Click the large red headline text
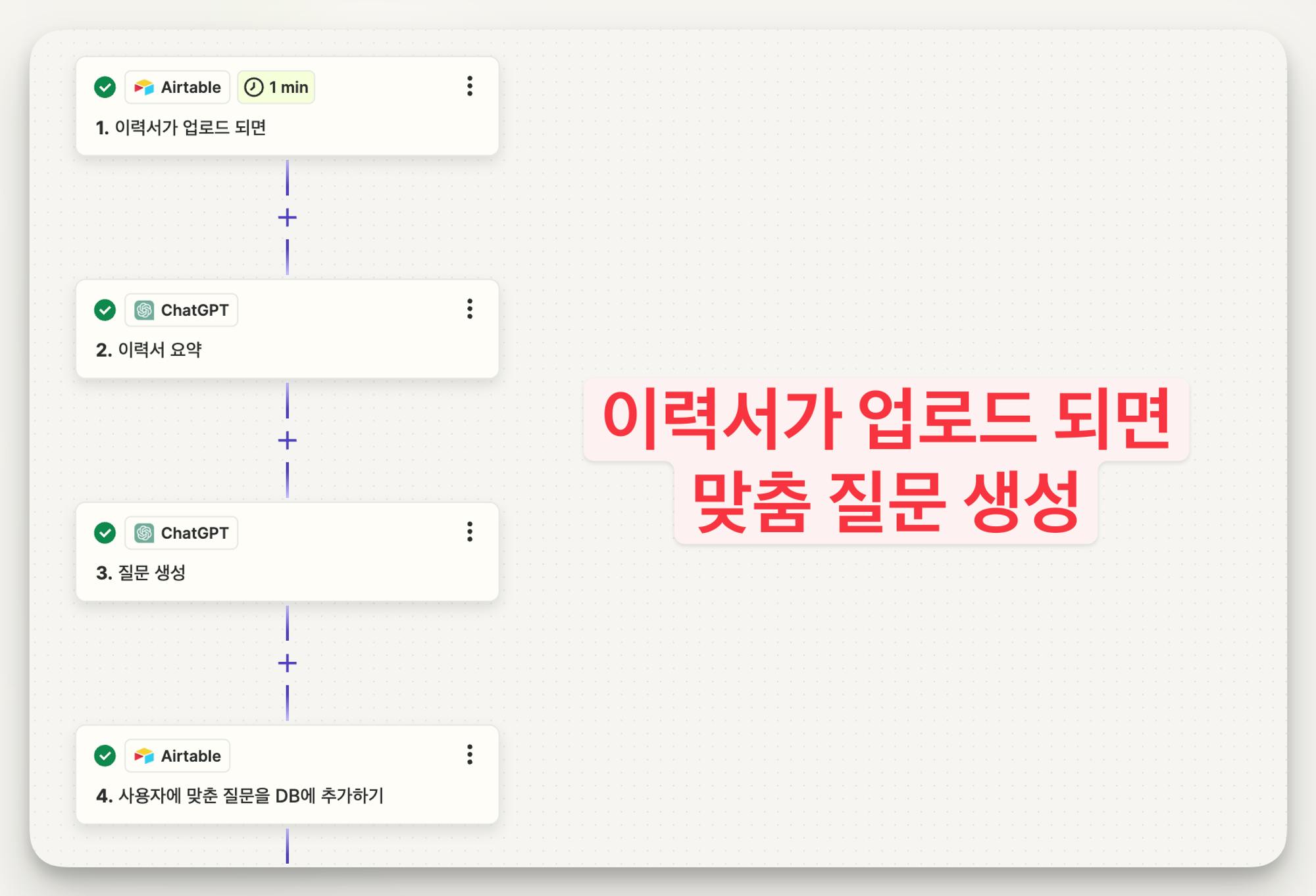 click(x=886, y=460)
